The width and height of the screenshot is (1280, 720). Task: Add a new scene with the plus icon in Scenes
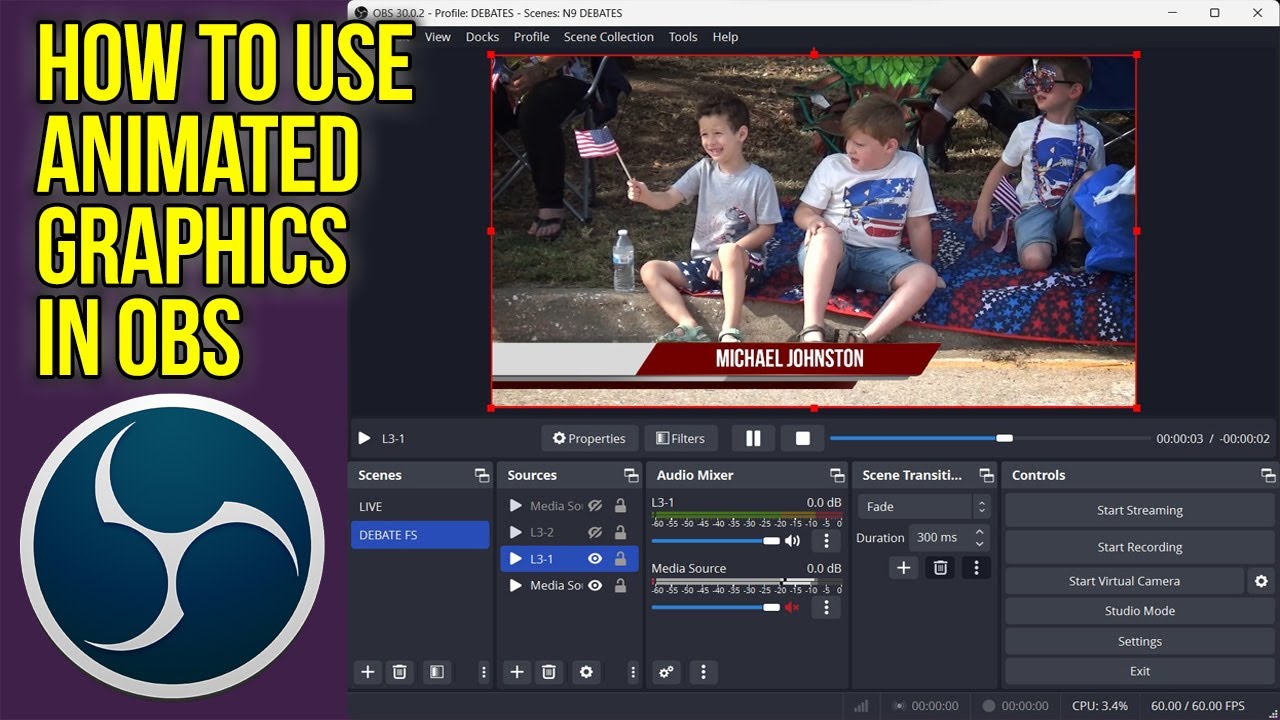pos(367,672)
